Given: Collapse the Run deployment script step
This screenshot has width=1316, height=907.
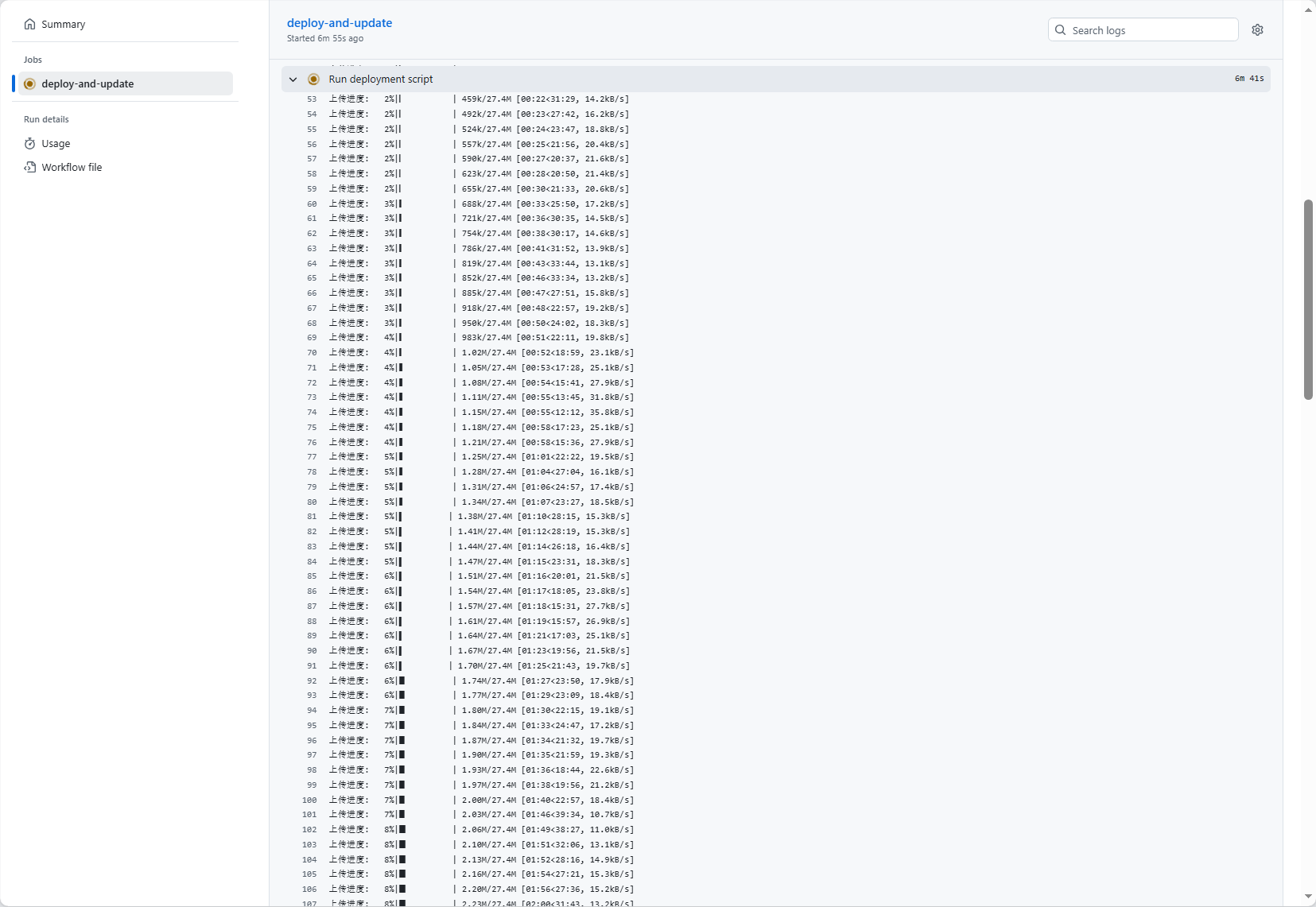Looking at the screenshot, I should point(293,79).
